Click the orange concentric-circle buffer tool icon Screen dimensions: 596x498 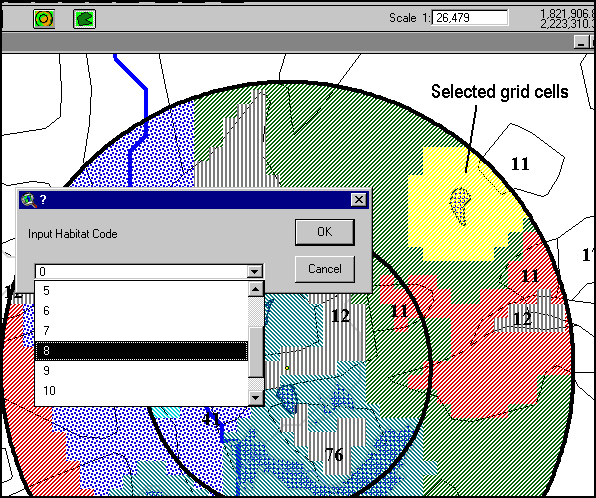coord(44,19)
